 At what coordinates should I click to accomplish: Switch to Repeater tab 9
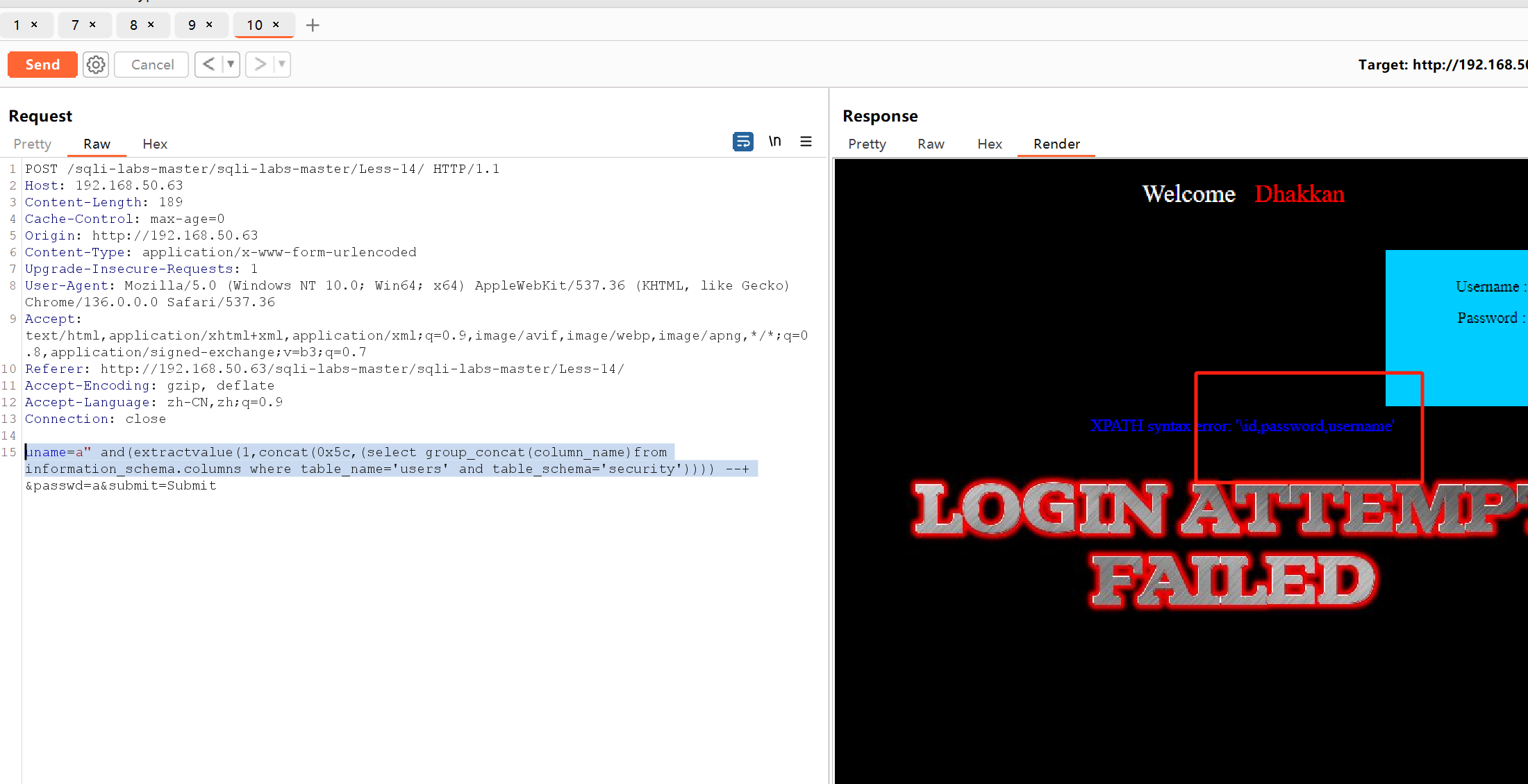click(192, 26)
